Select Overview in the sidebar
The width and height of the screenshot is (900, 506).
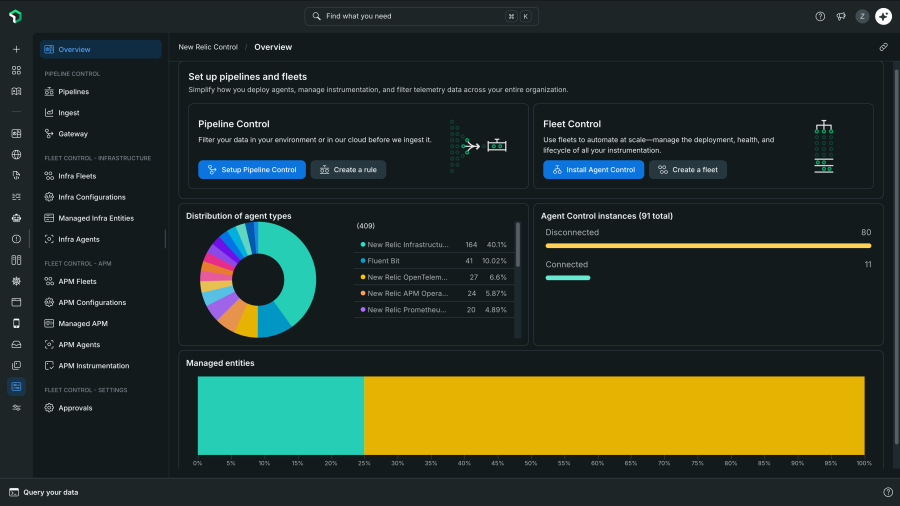tap(100, 49)
